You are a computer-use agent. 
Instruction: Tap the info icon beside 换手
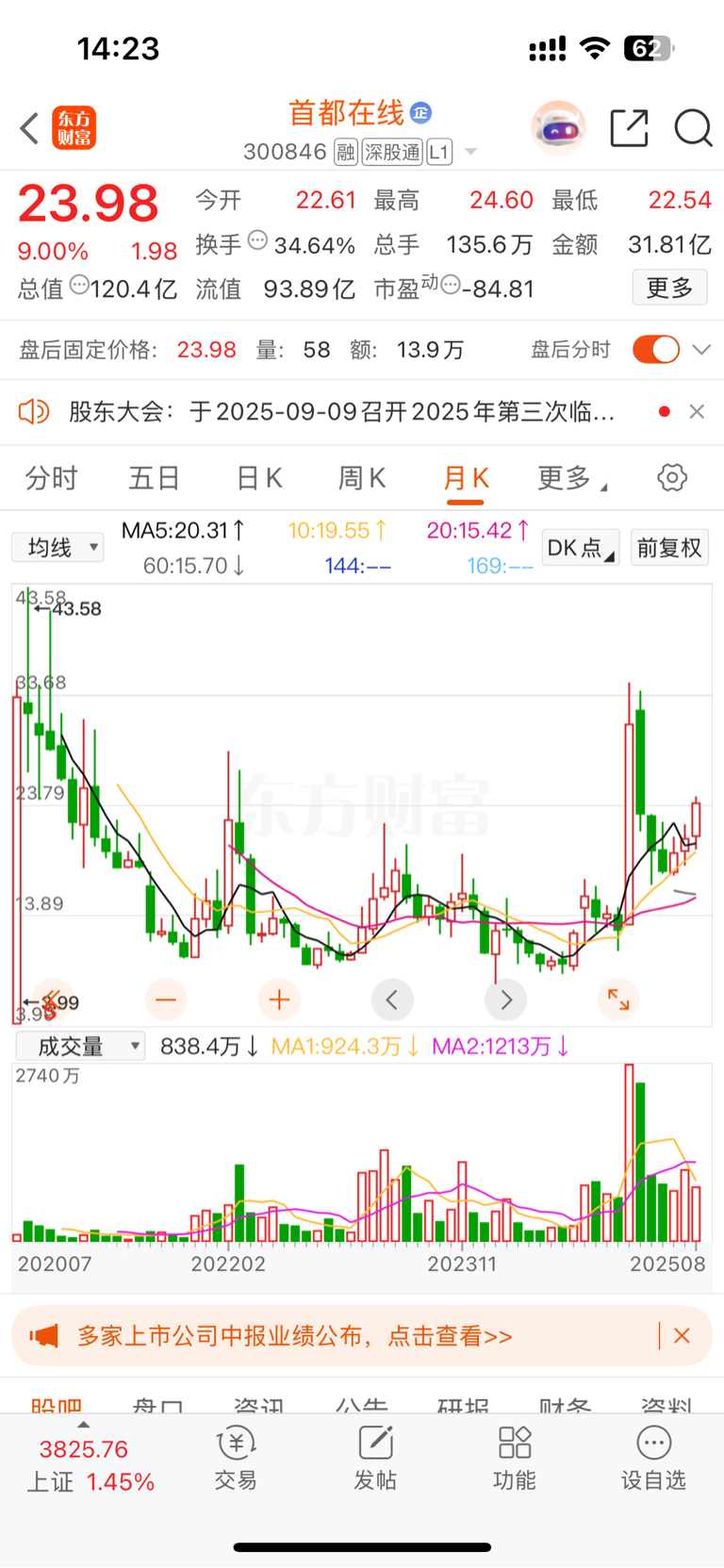pyautogui.click(x=257, y=240)
